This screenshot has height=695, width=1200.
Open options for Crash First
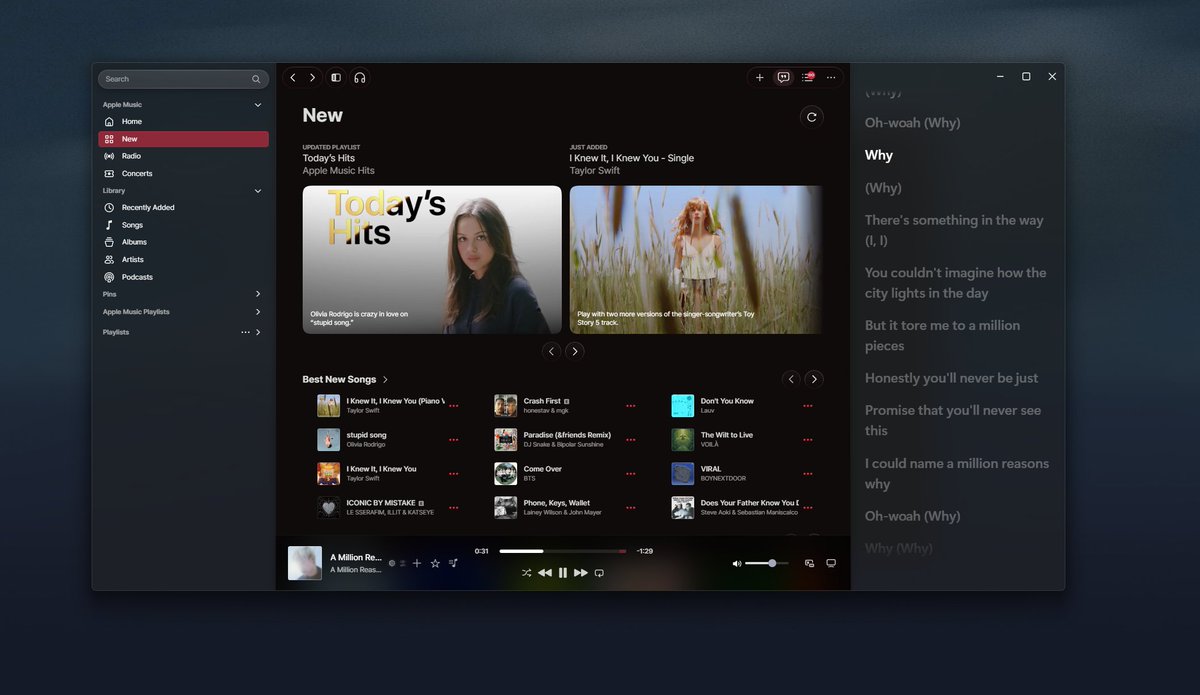point(631,406)
